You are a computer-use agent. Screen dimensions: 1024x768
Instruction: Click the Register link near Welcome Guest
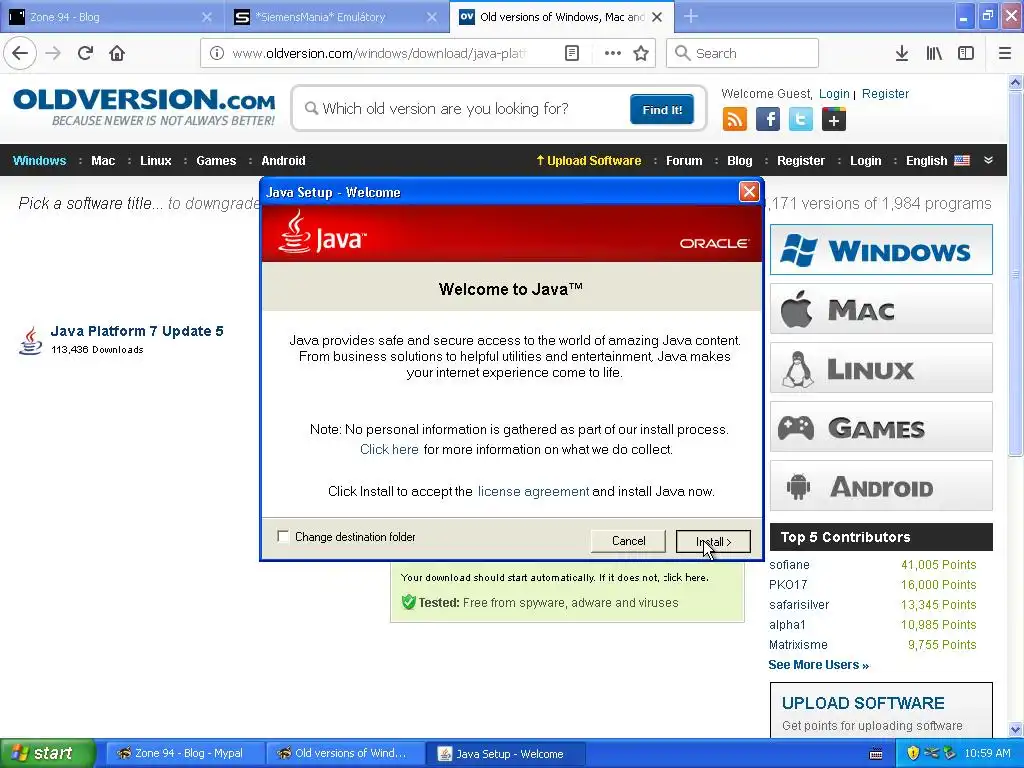[885, 93]
